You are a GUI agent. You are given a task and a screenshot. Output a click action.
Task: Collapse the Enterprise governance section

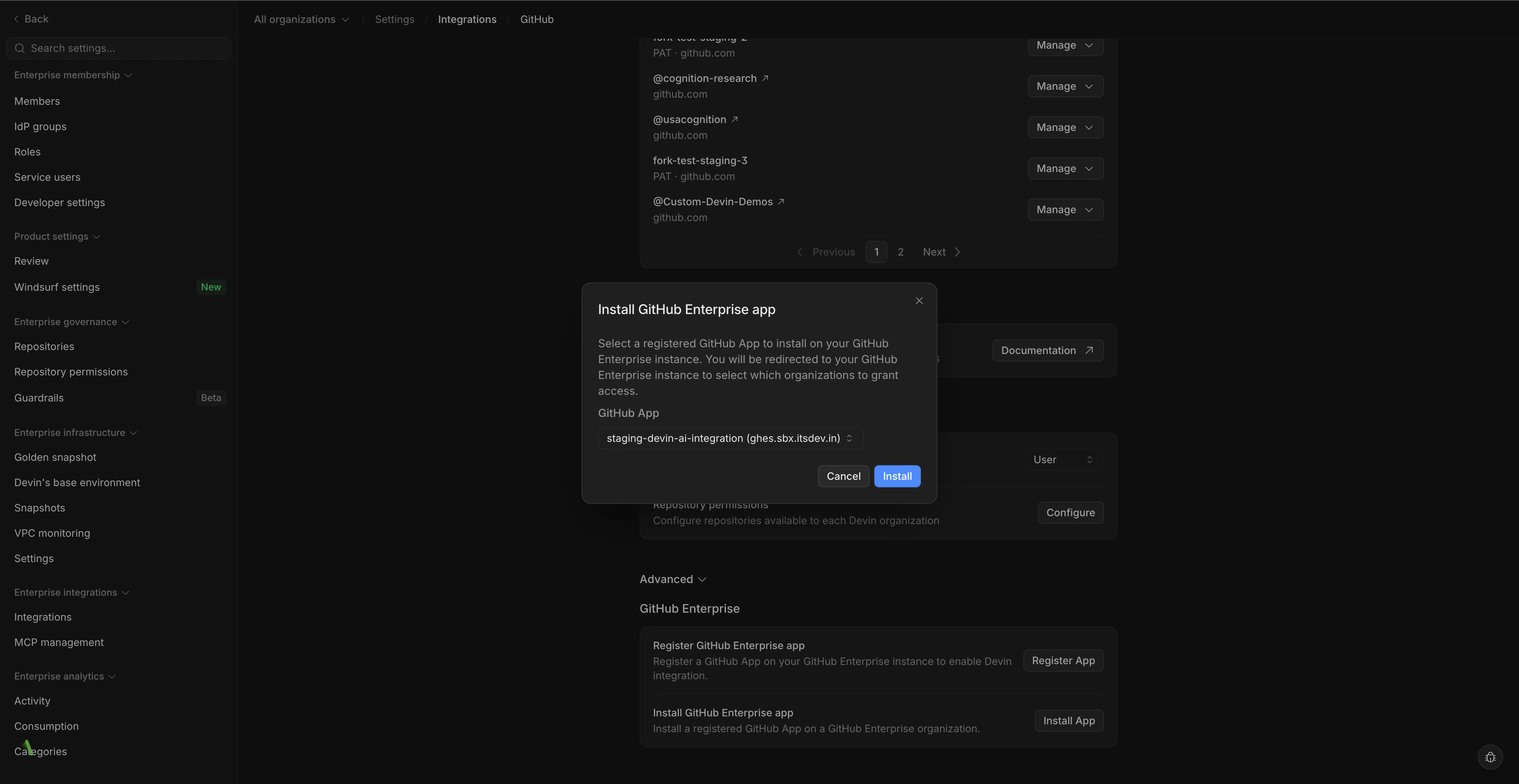tap(71, 322)
